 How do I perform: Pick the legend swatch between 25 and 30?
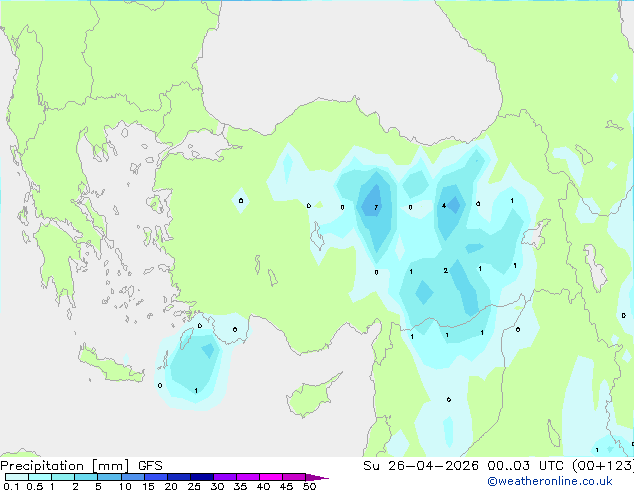(202, 477)
